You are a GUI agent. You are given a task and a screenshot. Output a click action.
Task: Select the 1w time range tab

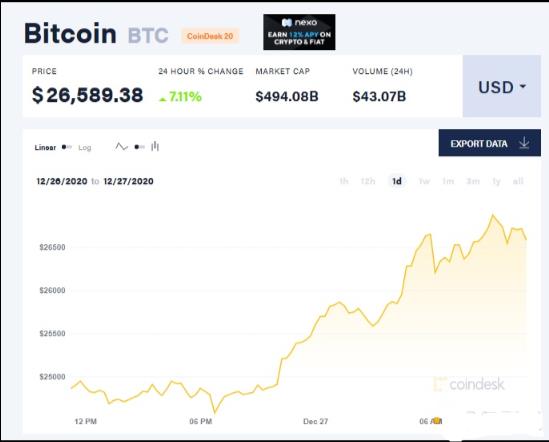pyautogui.click(x=424, y=181)
